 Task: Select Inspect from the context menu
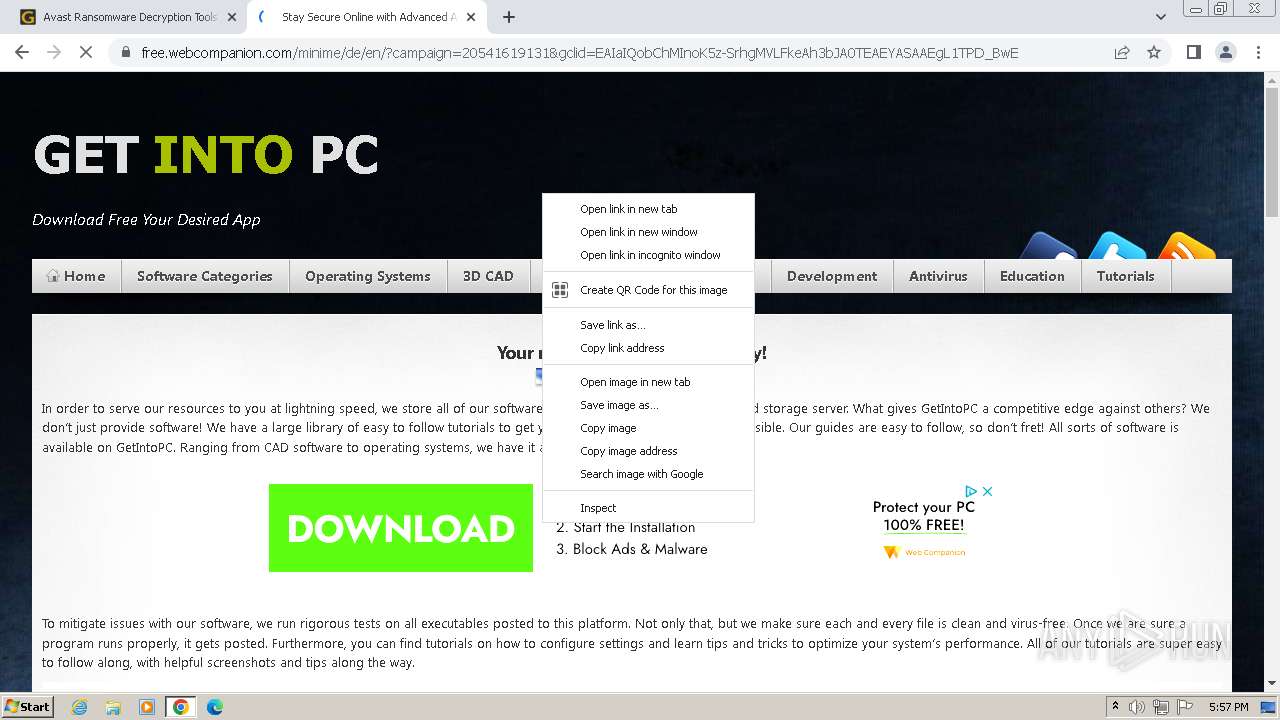648,508
